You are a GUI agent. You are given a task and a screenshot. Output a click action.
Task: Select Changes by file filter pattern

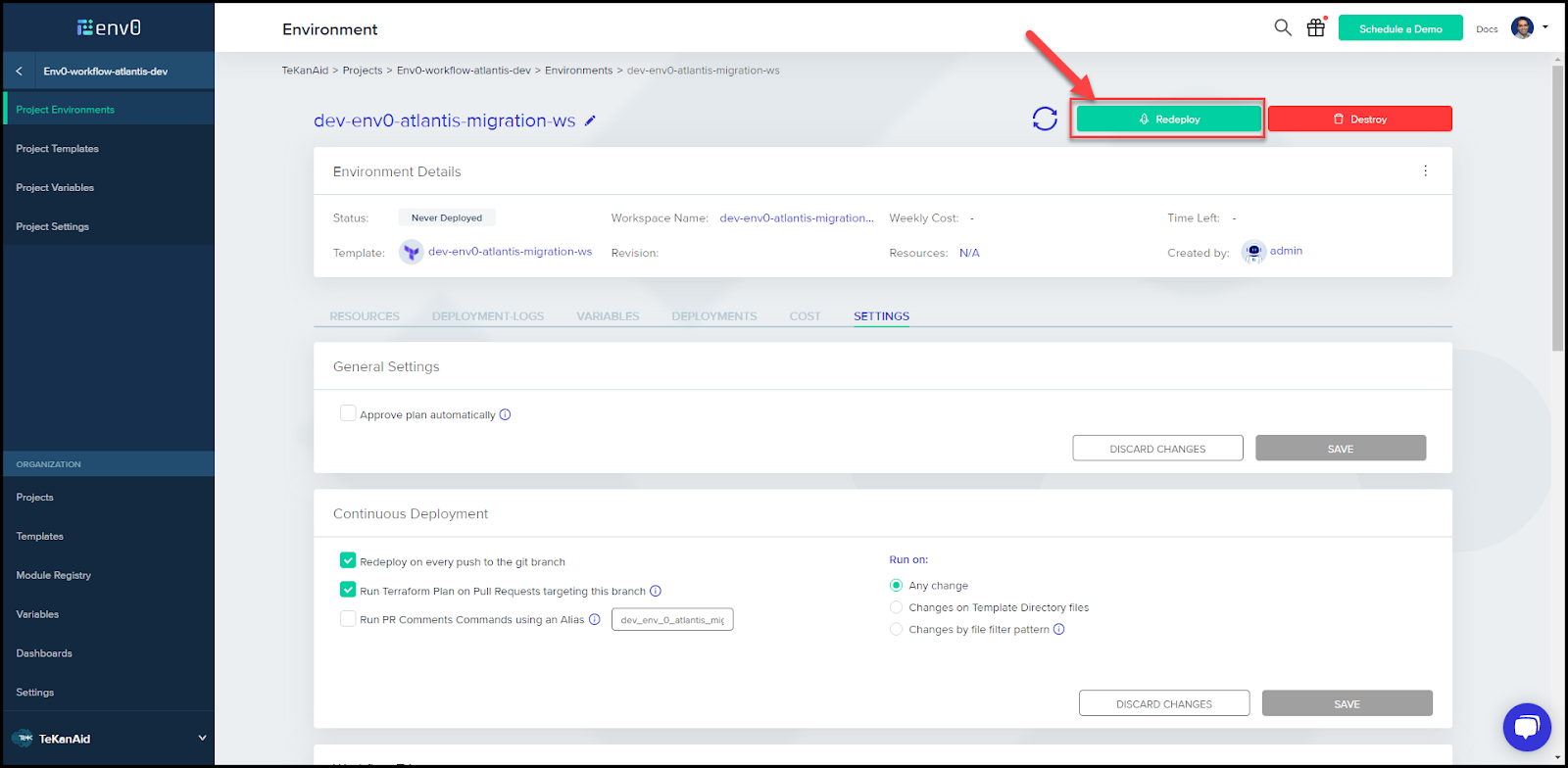click(x=896, y=629)
